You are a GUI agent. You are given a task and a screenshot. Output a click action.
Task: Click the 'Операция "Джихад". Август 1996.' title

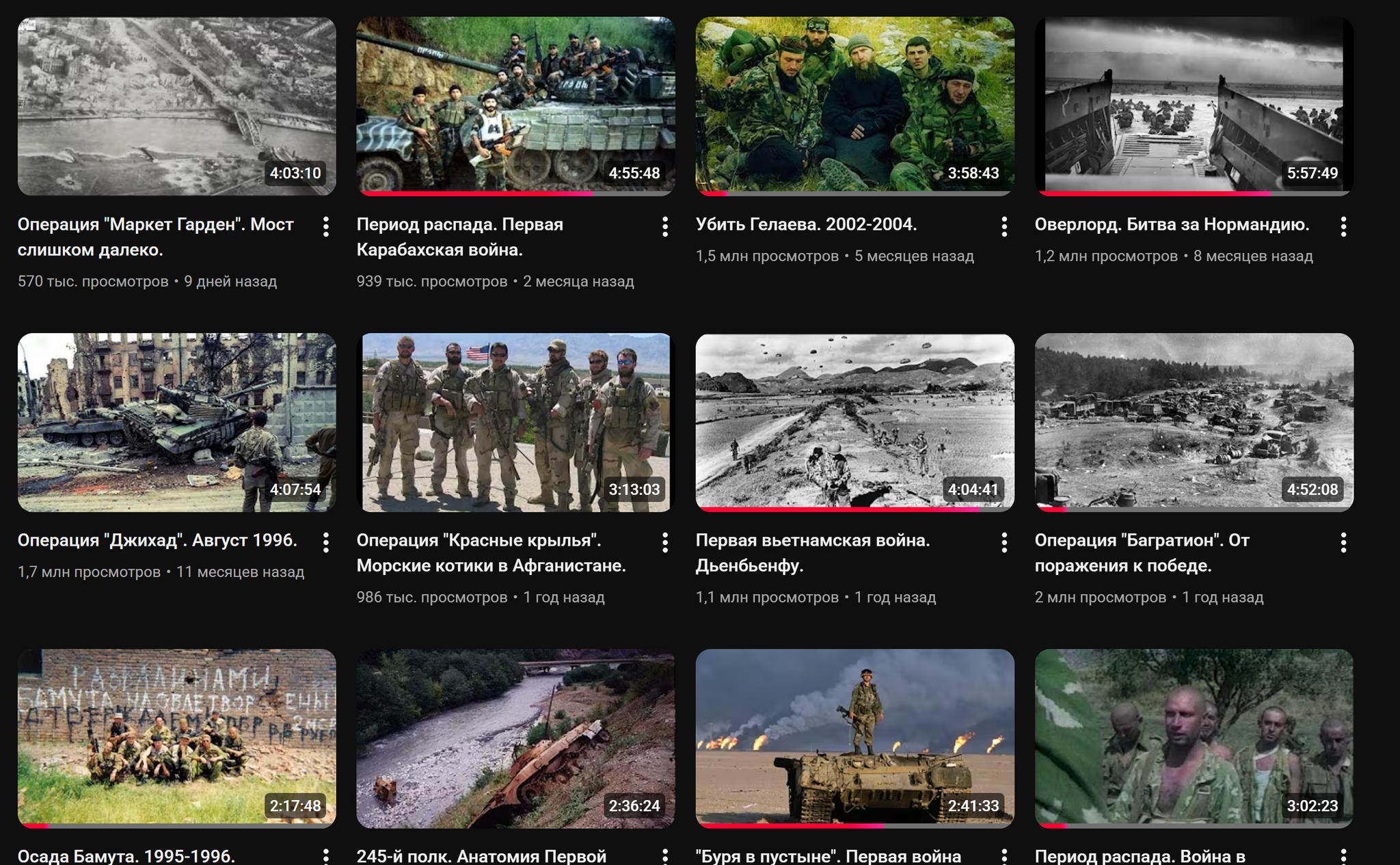click(157, 540)
